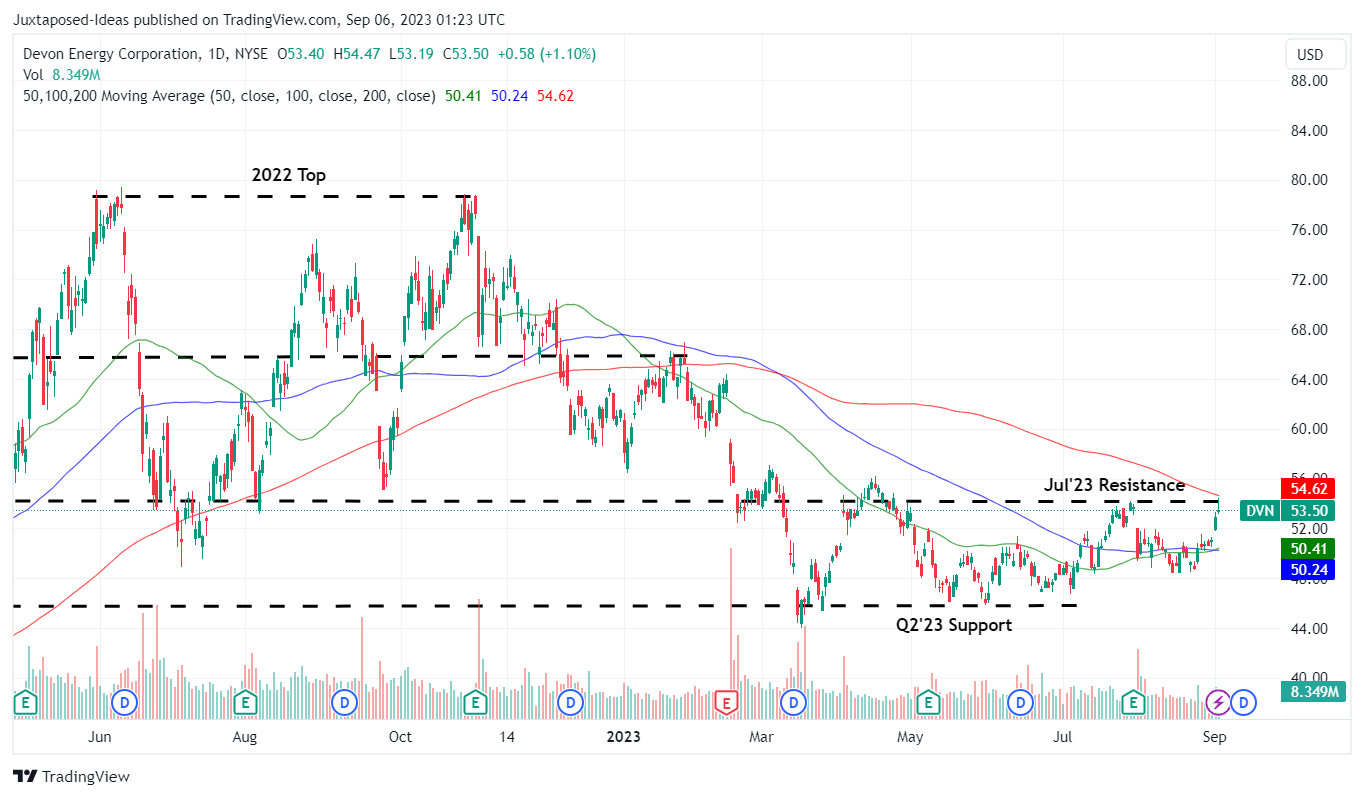Image resolution: width=1364 pixels, height=798 pixels.
Task: Click the earnings E marker above the Aug label
Action: tap(244, 703)
